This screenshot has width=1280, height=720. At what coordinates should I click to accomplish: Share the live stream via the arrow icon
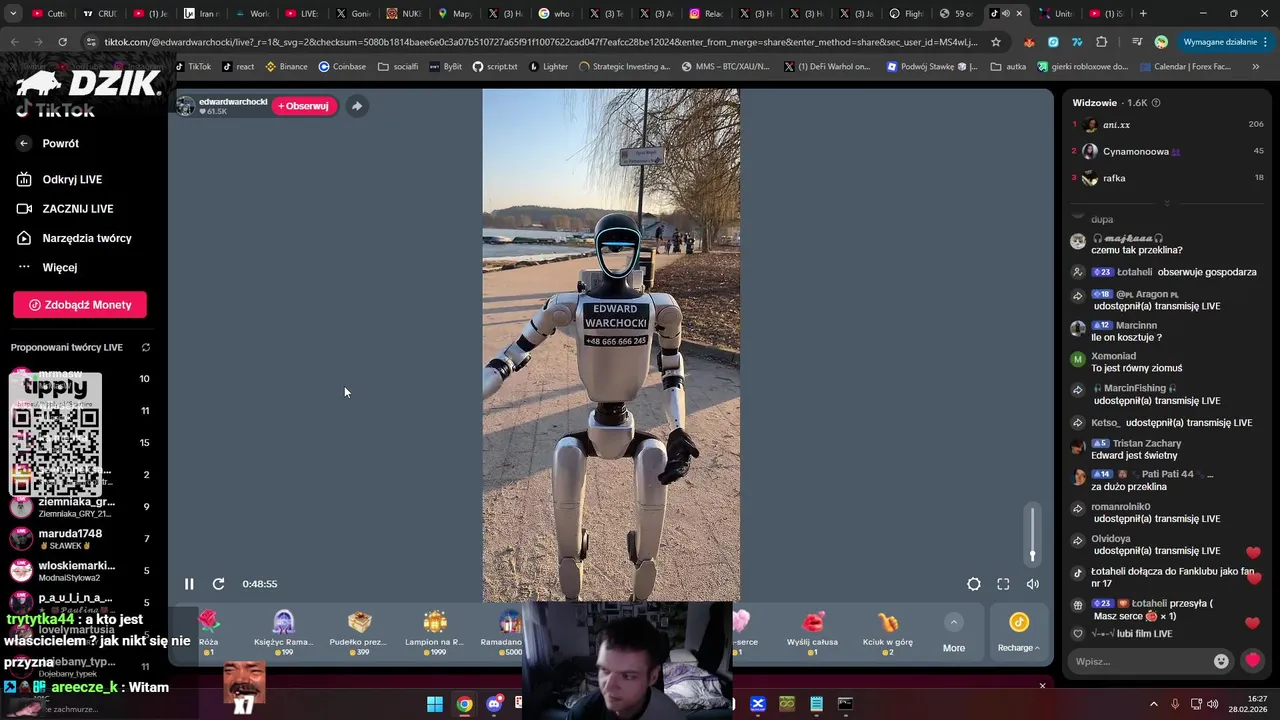[357, 106]
